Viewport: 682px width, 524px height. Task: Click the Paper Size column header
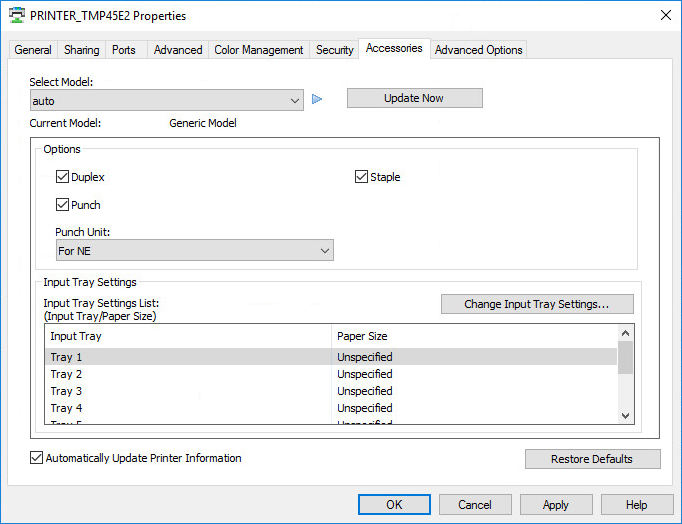362,336
